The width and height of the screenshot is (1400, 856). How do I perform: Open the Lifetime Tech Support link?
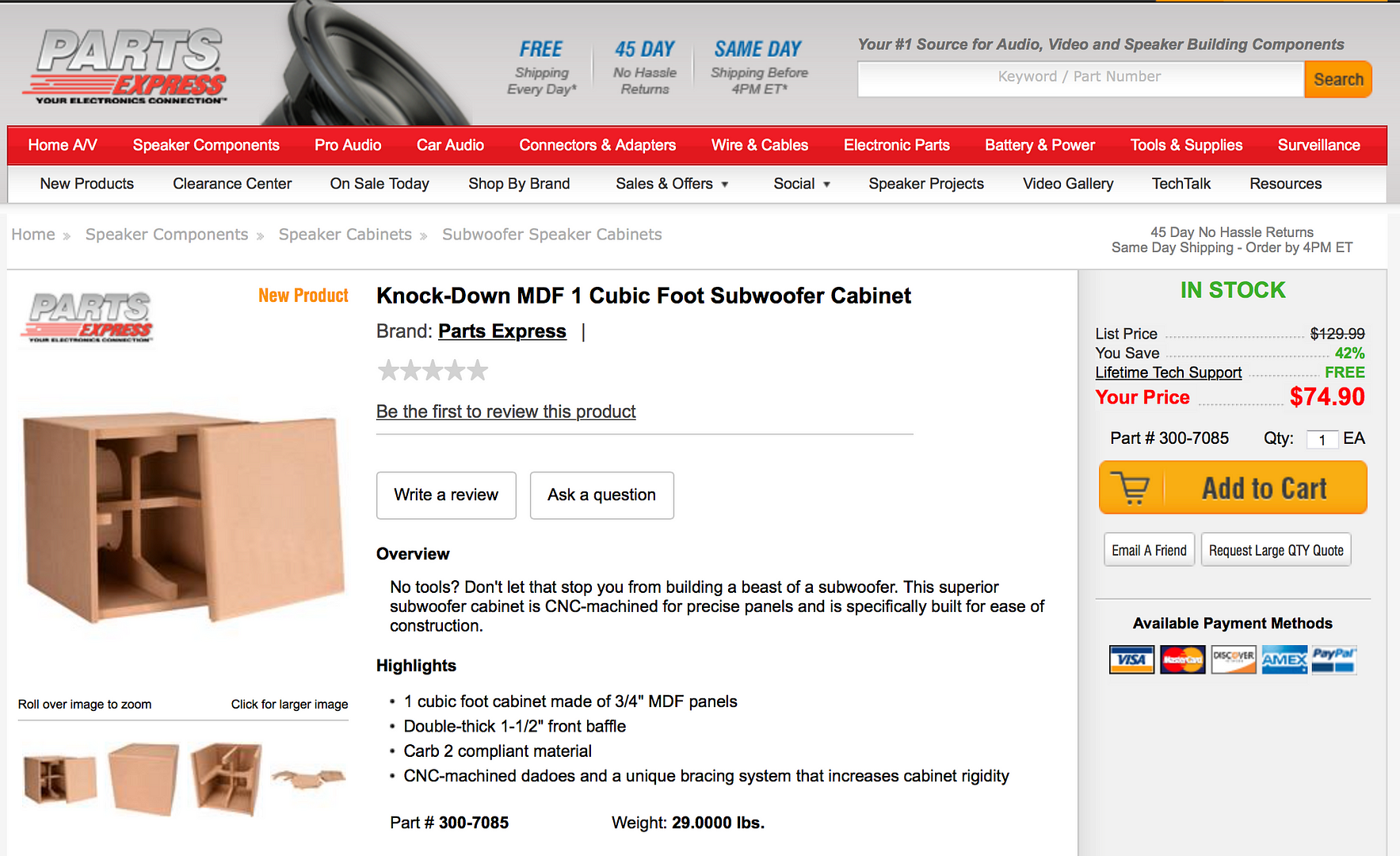point(1169,373)
